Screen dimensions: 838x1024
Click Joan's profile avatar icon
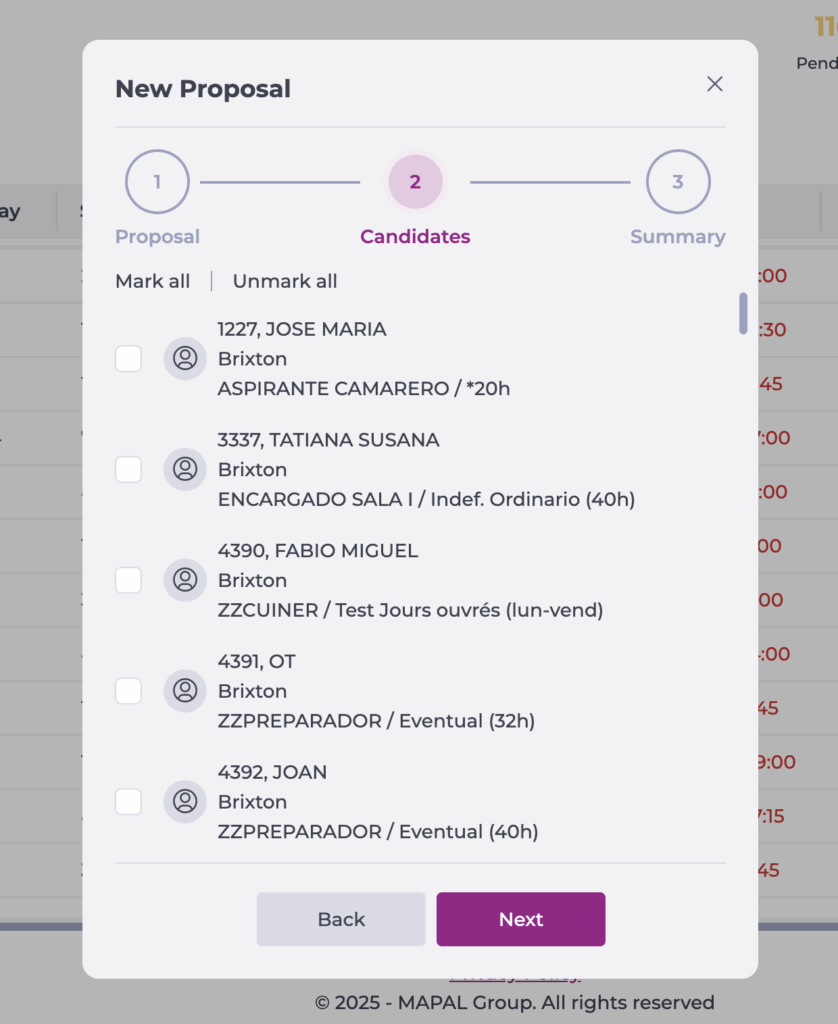click(x=185, y=802)
